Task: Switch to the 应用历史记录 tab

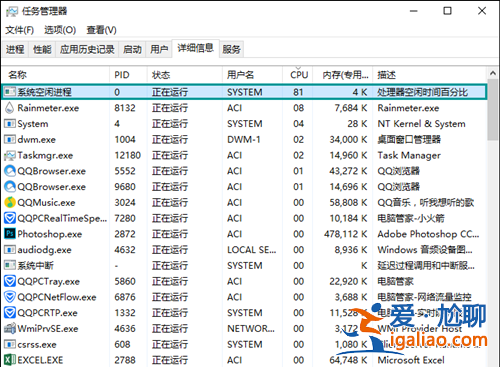Action: [87, 49]
